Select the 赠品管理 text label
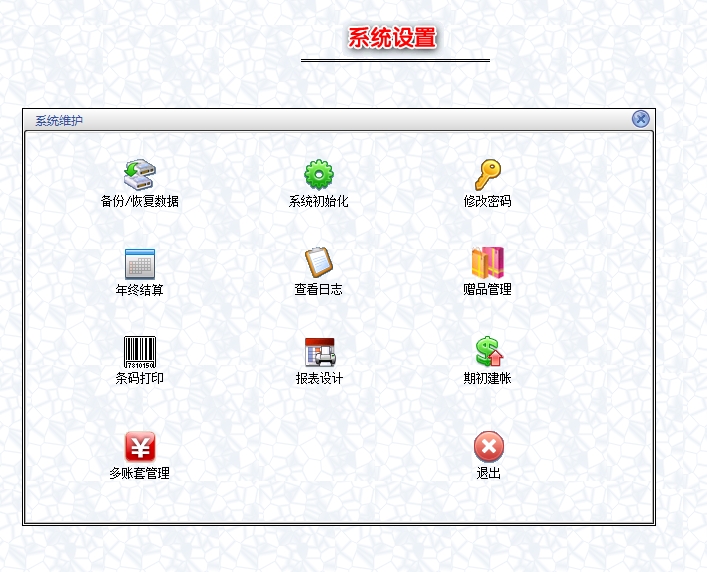 point(488,290)
